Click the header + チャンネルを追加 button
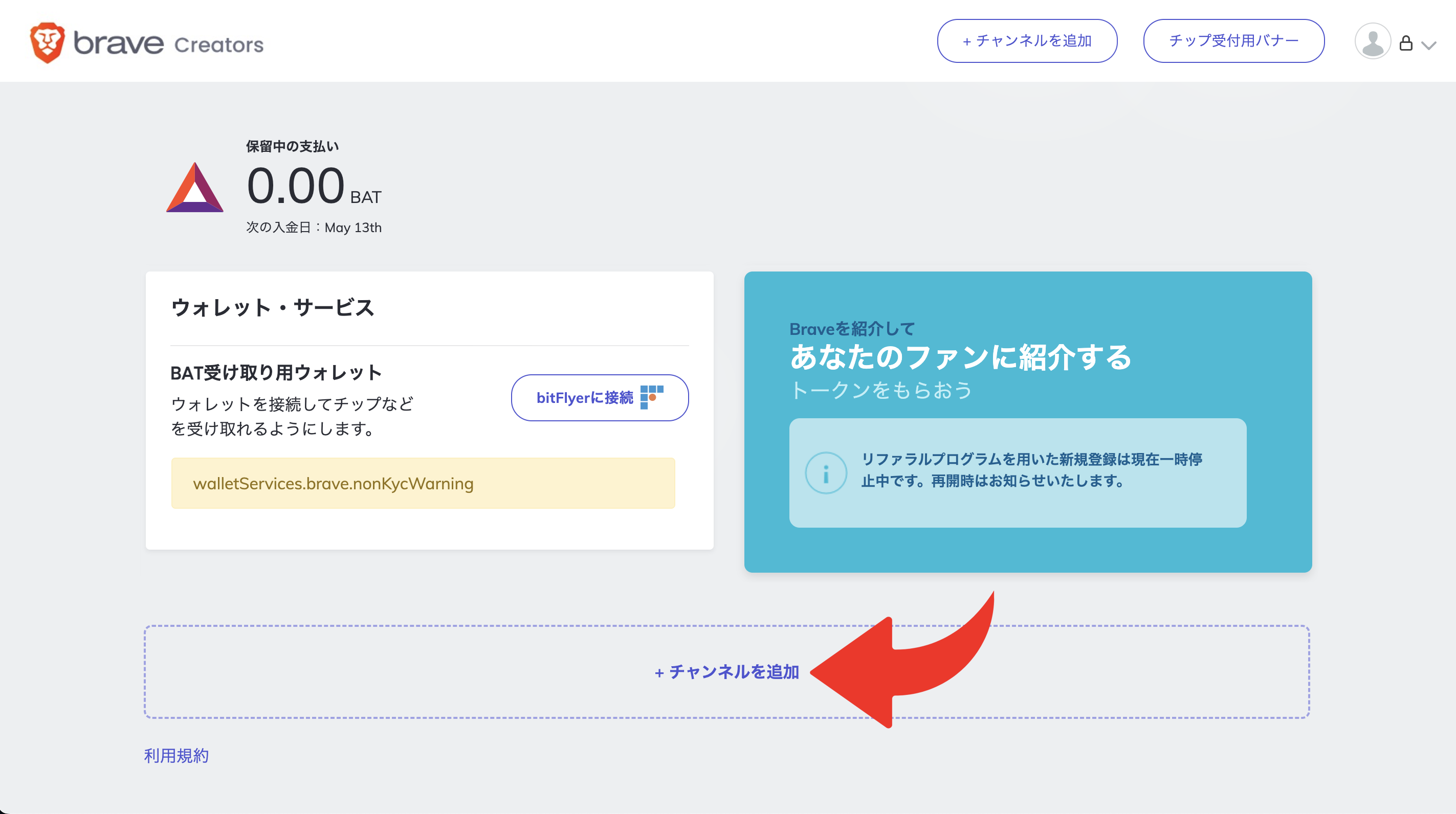The image size is (1456, 814). point(1027,41)
